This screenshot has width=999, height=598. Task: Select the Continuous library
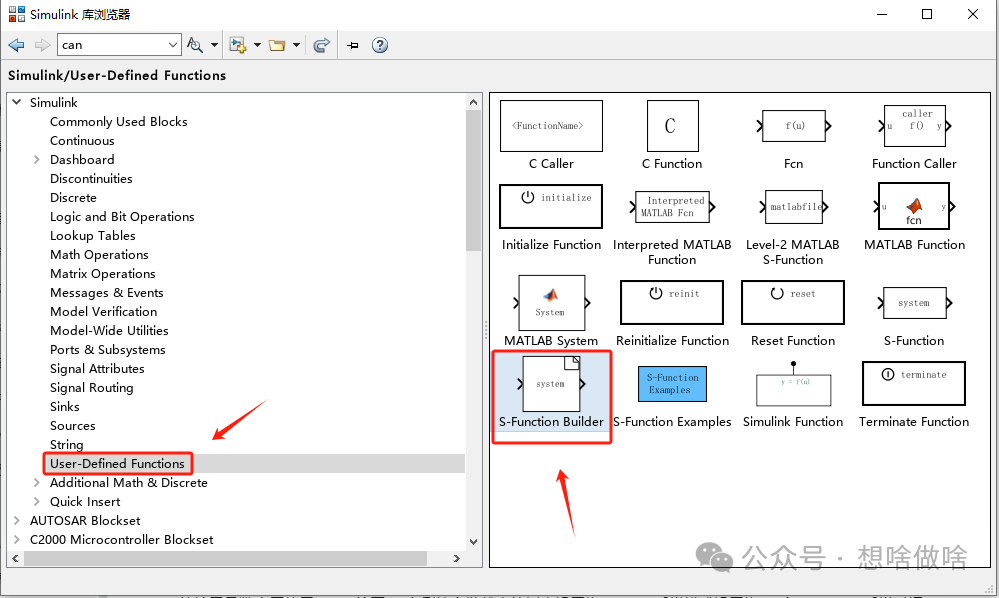coord(82,141)
